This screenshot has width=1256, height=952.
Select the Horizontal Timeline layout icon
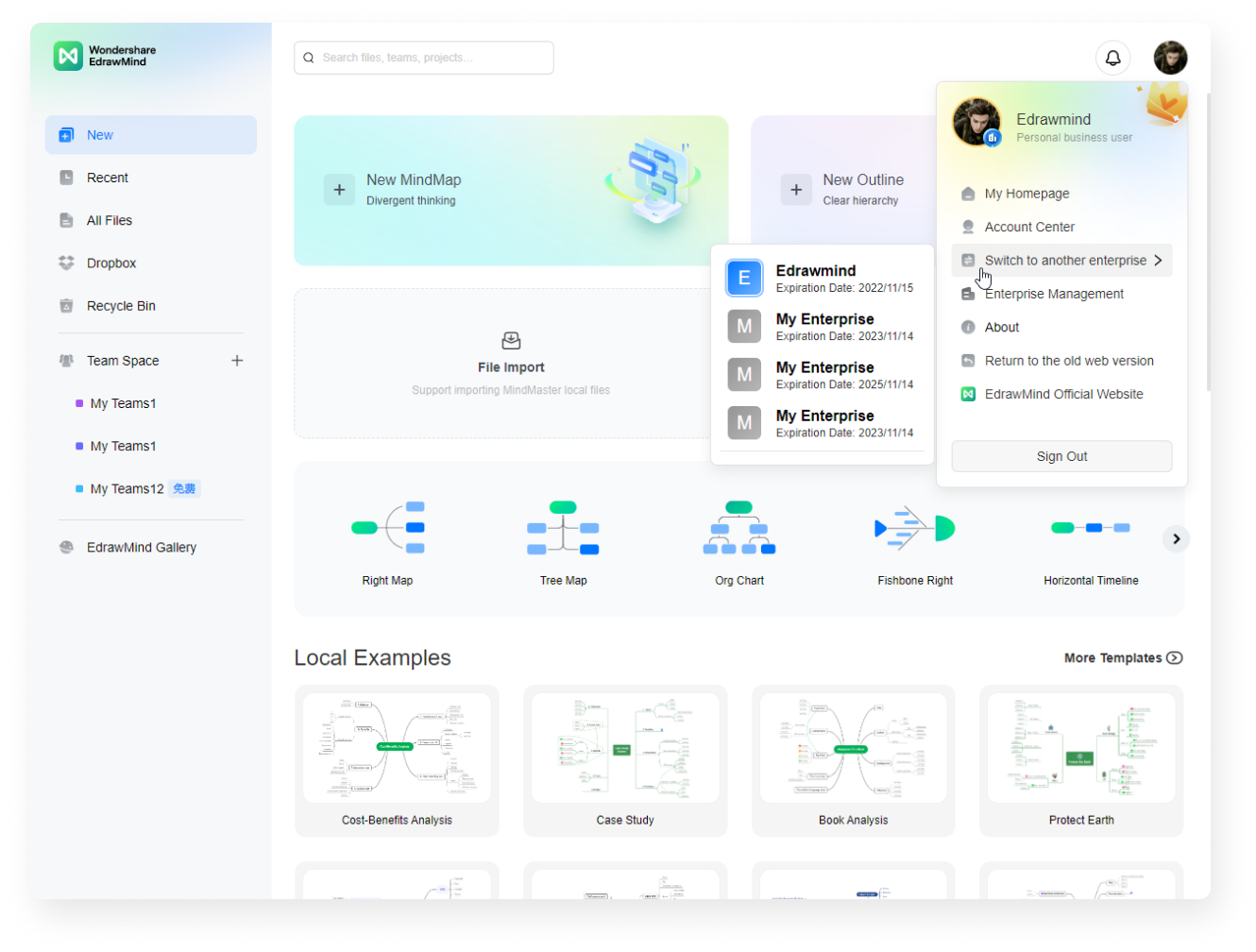click(x=1091, y=528)
